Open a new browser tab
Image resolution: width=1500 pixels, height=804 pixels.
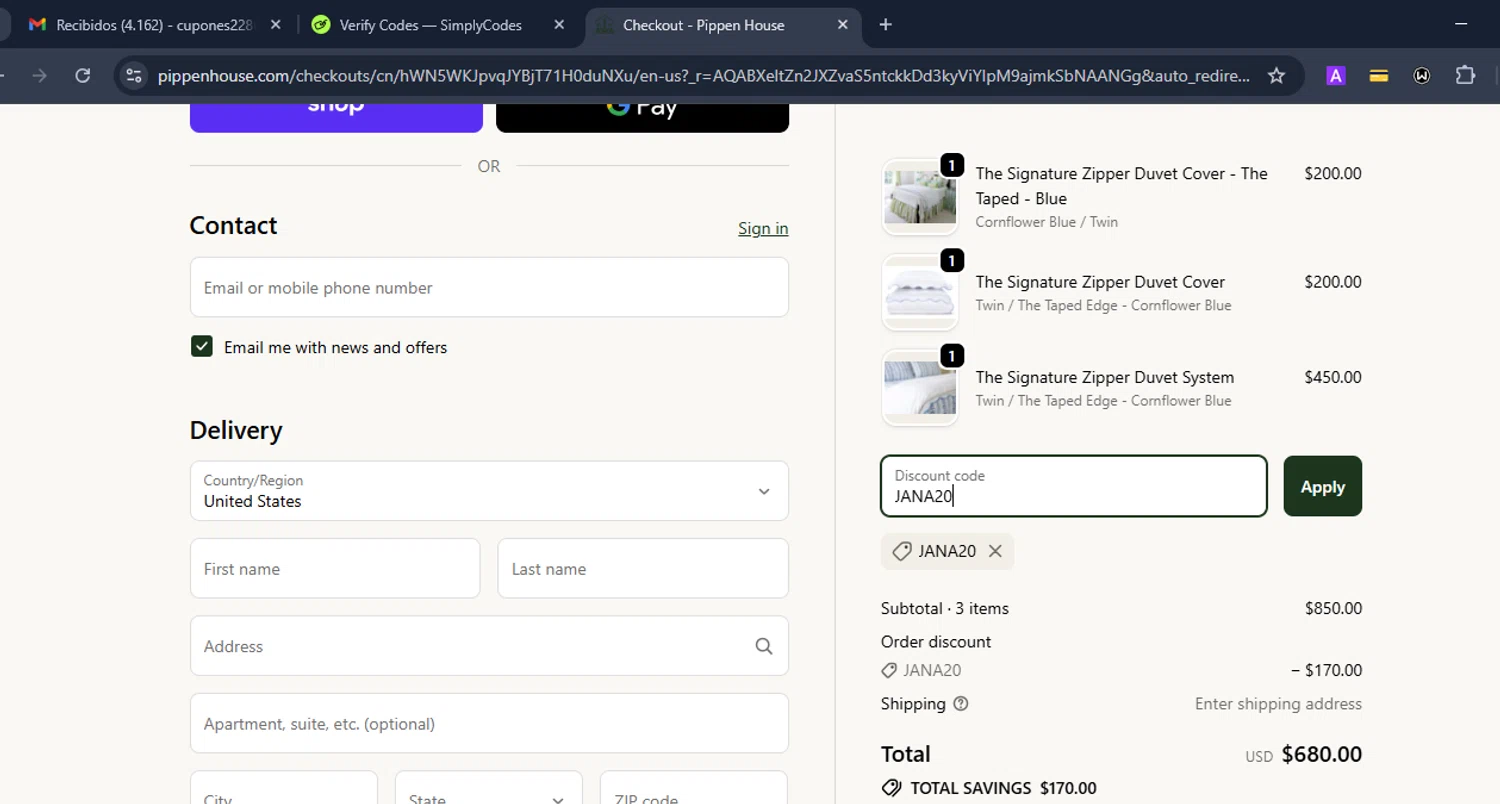[x=885, y=25]
